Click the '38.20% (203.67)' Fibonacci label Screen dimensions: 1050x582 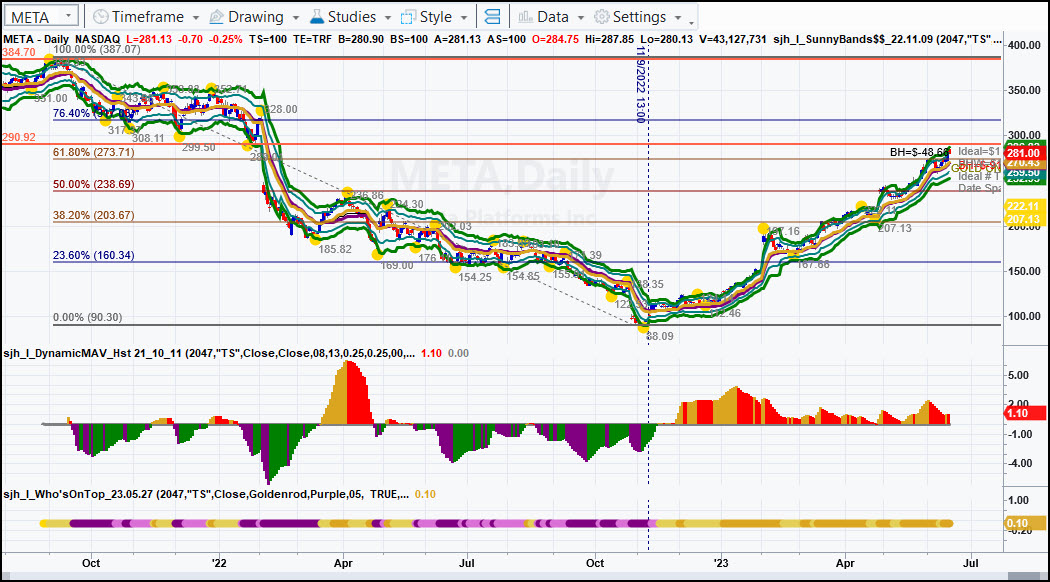pos(94,216)
